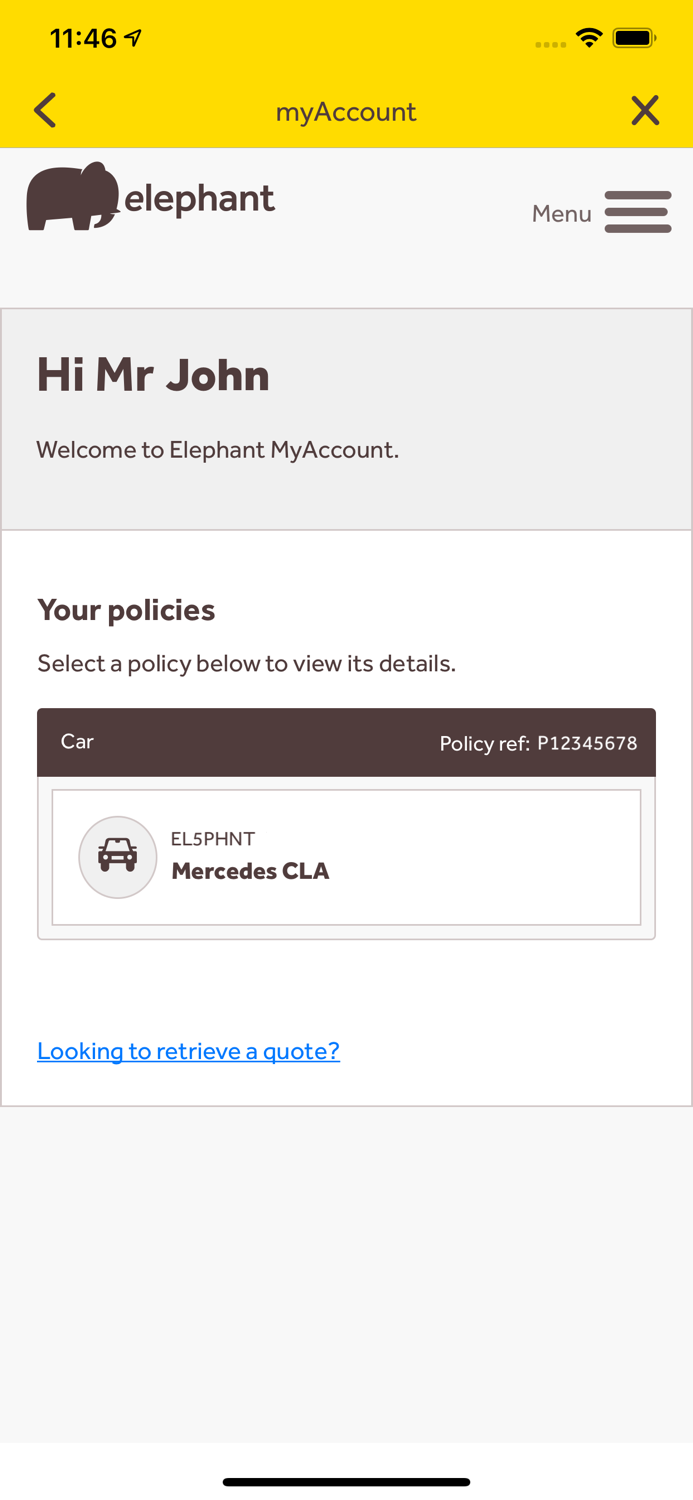
Task: Tap the Mercedes CLA vehicle name
Action: point(250,871)
